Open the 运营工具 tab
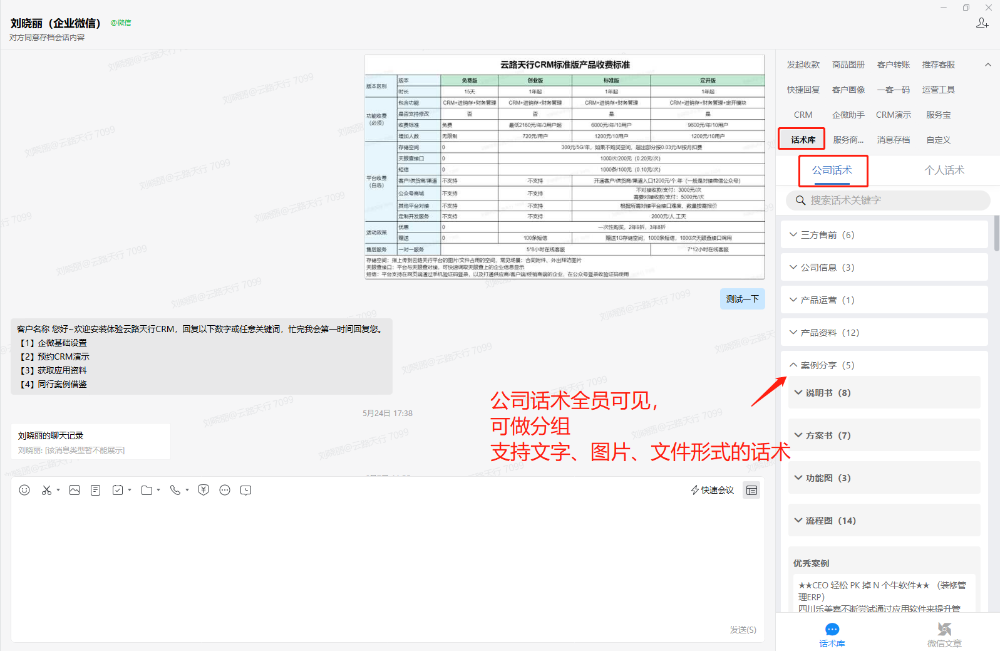The height and width of the screenshot is (651, 1000). click(x=939, y=89)
